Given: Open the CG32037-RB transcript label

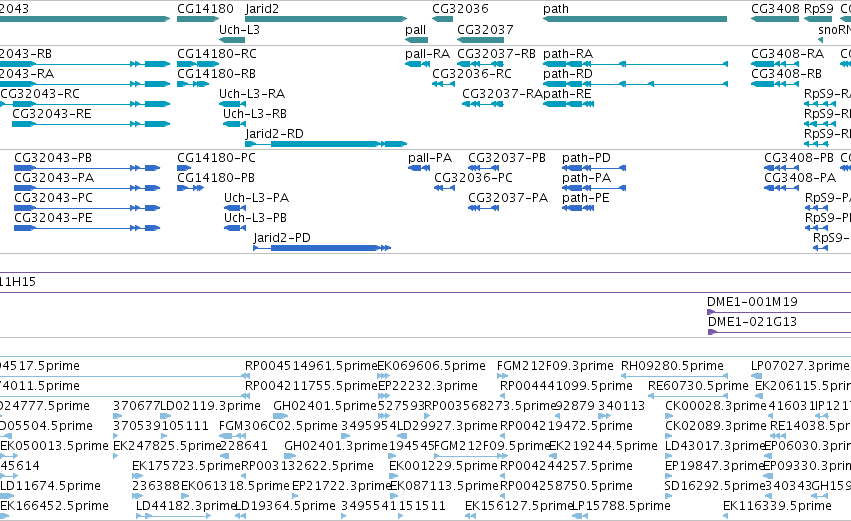Looking at the screenshot, I should tap(496, 54).
